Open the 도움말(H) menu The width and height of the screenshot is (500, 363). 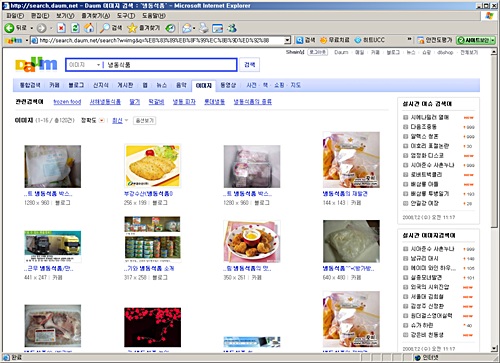coord(154,16)
